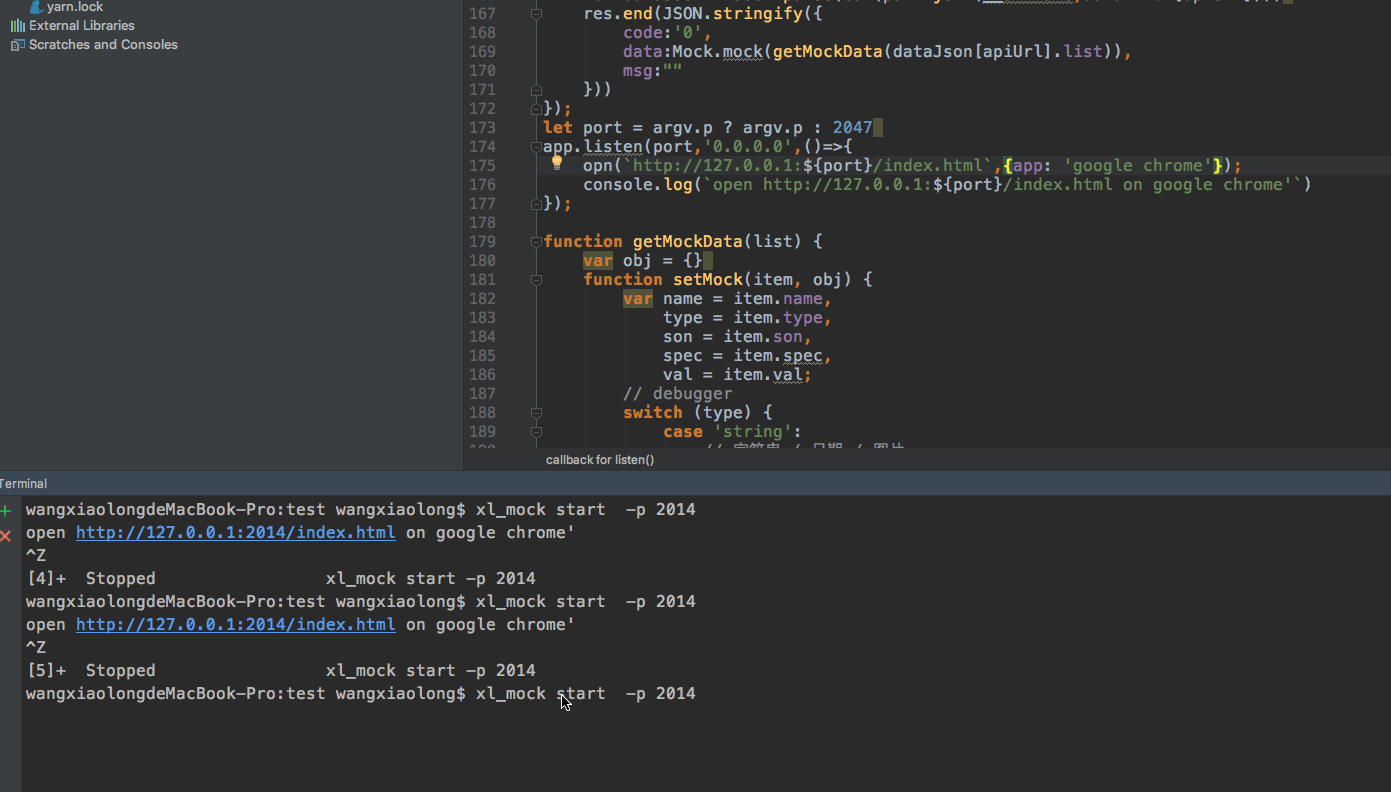Click the fold end marker on line 172

537,109
